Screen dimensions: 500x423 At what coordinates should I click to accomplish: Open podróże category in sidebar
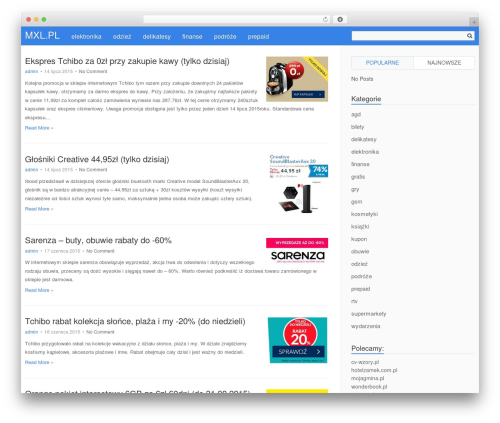[361, 277]
